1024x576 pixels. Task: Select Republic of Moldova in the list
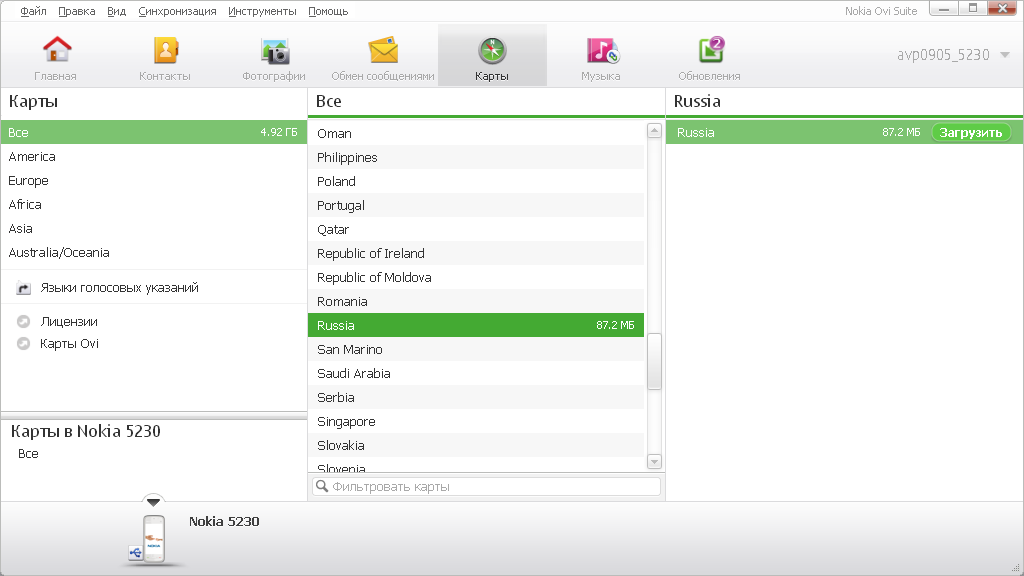[476, 278]
